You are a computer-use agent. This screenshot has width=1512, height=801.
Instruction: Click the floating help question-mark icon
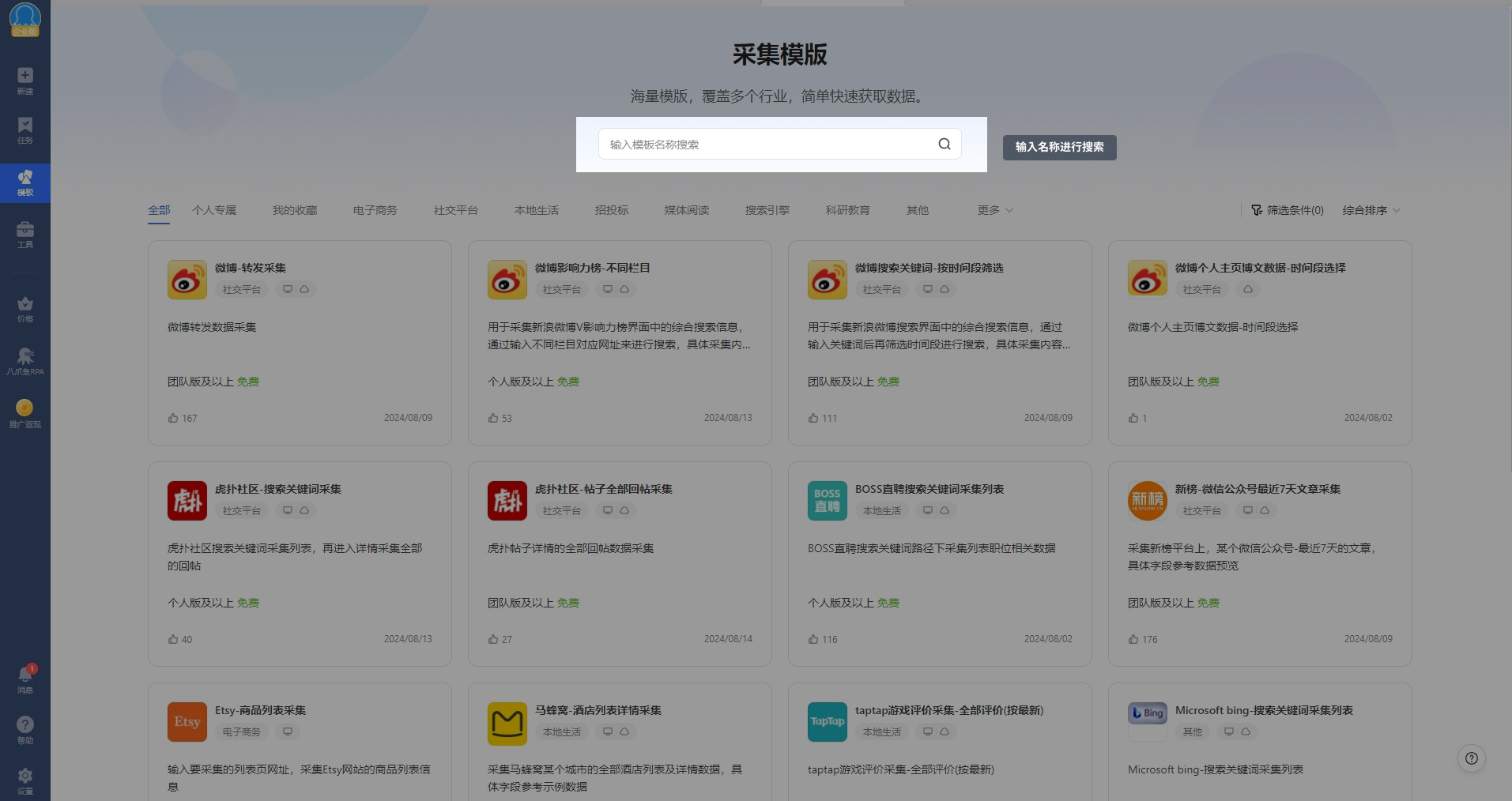click(1471, 758)
